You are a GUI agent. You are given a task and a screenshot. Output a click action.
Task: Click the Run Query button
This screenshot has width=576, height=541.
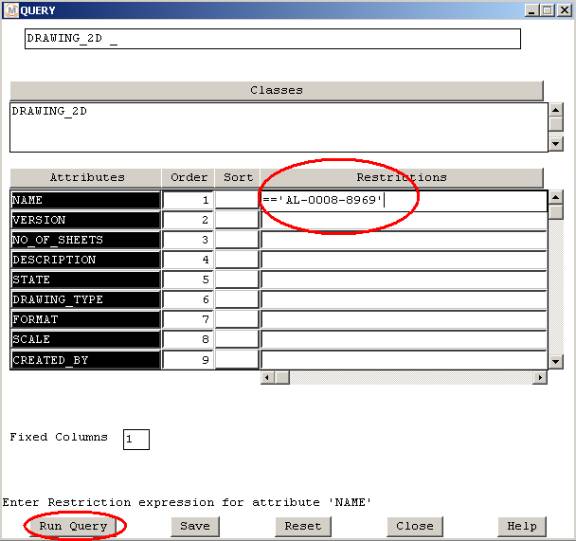pos(73,526)
